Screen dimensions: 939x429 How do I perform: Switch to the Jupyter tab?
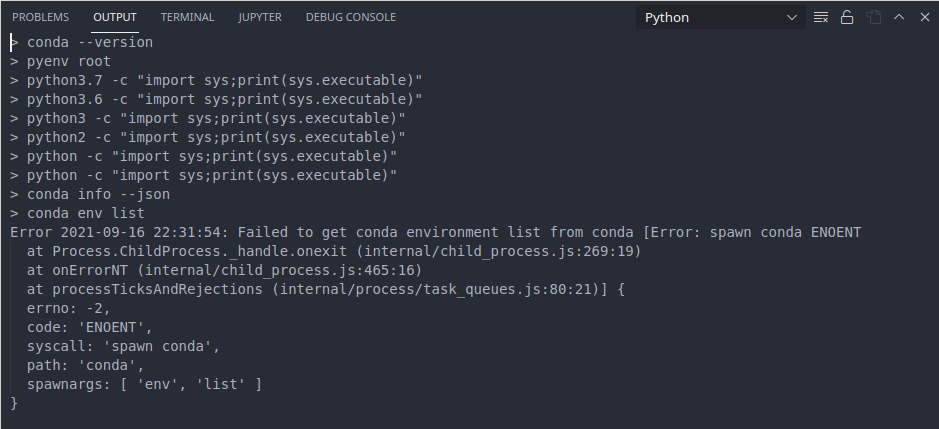pos(260,17)
